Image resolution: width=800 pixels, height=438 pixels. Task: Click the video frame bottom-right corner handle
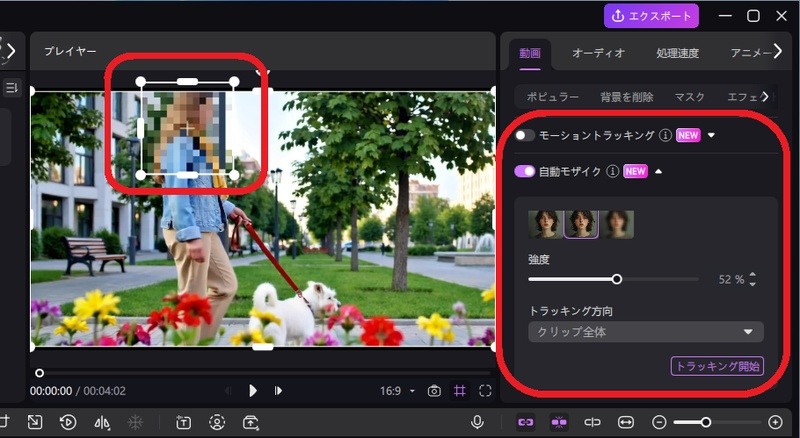493,347
